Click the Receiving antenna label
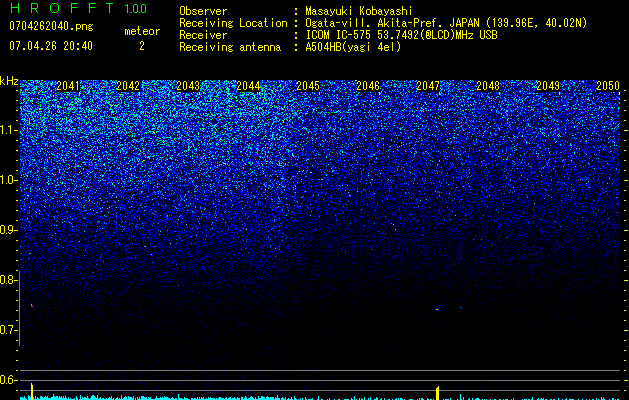629x400 pixels. pyautogui.click(x=230, y=47)
